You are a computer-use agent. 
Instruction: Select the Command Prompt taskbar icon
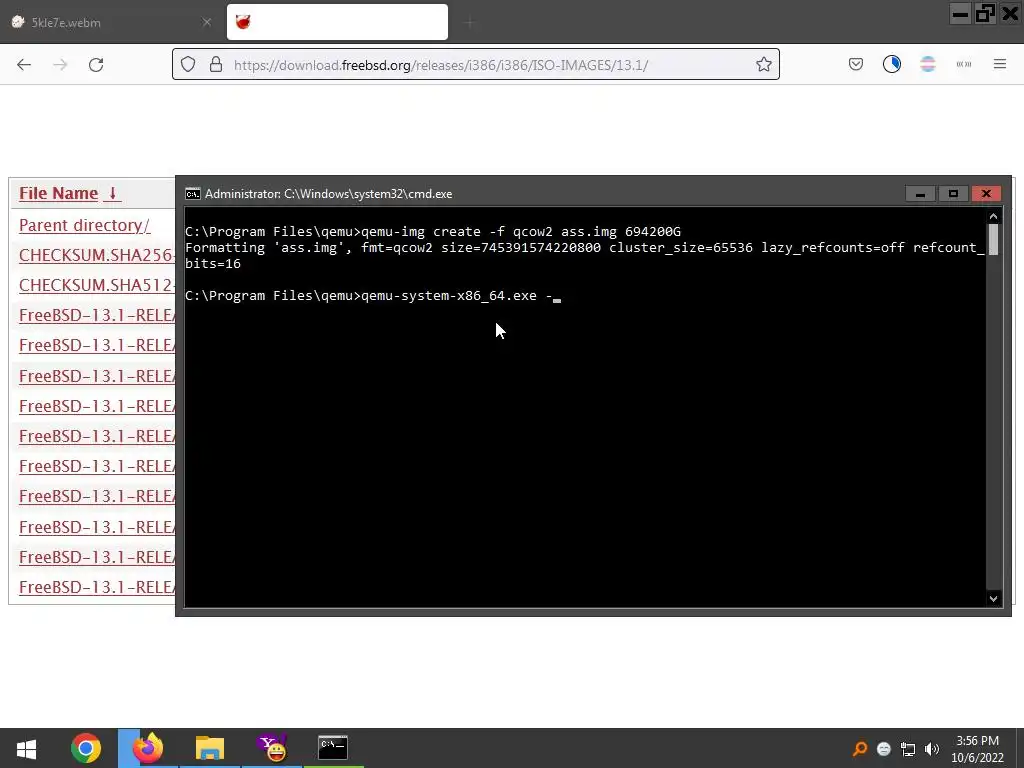pyautogui.click(x=333, y=748)
